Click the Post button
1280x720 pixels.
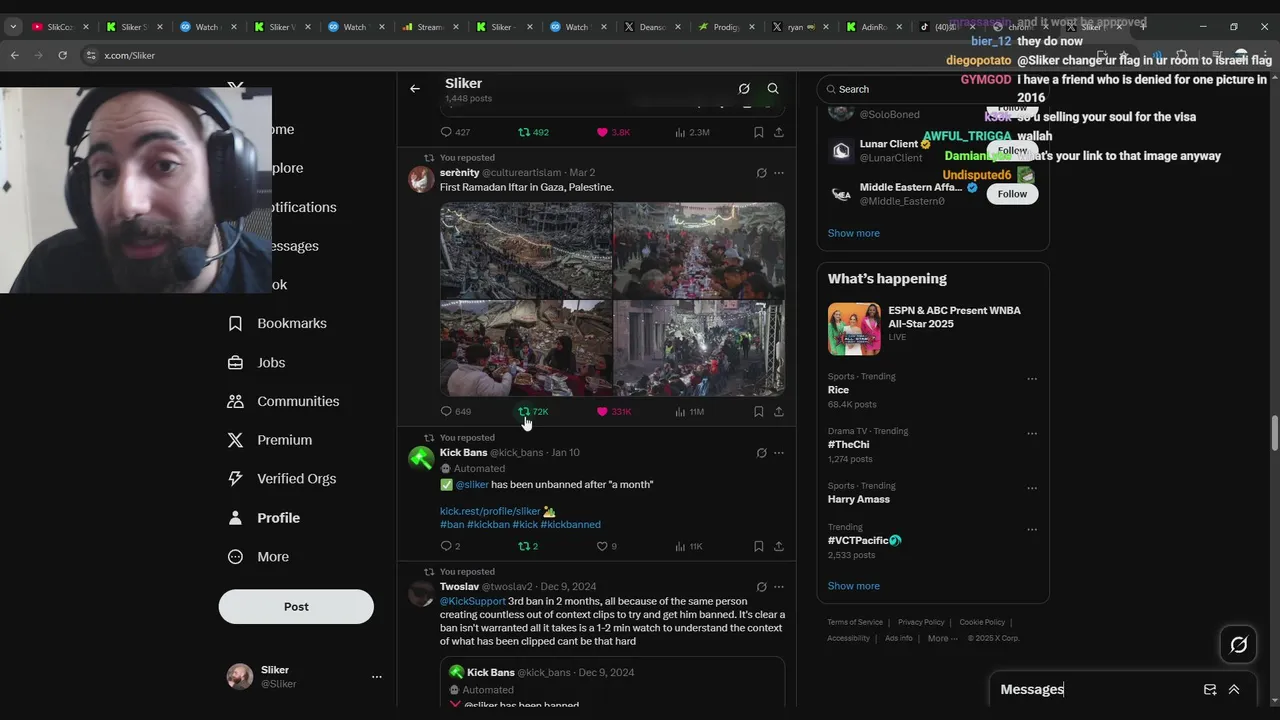click(x=296, y=607)
